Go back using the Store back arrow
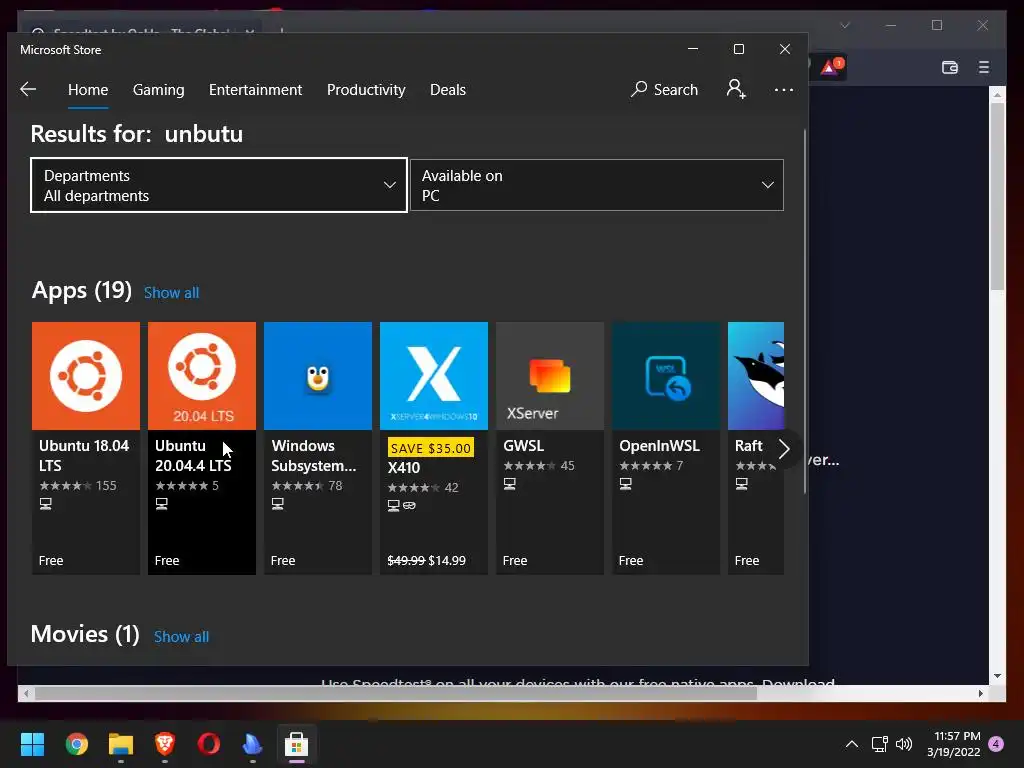This screenshot has height=768, width=1024. click(28, 89)
